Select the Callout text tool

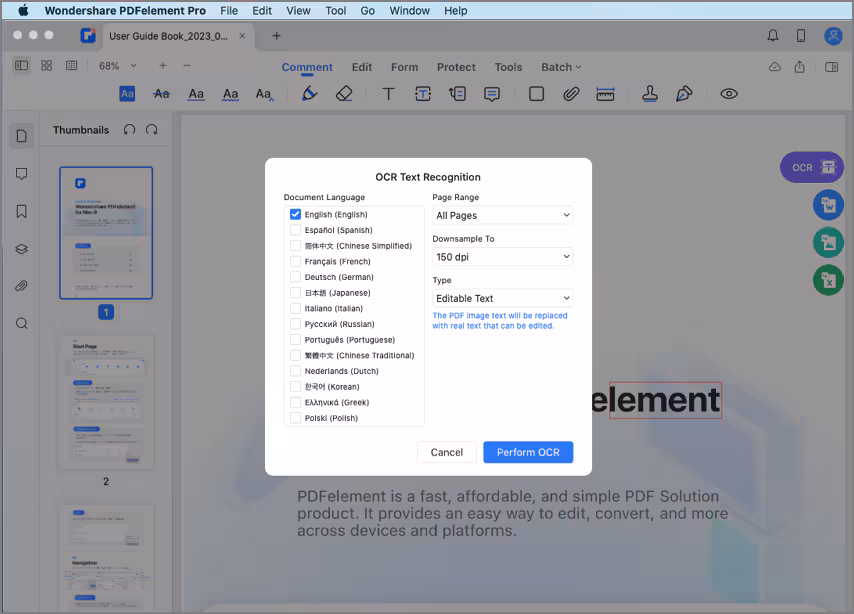click(458, 94)
